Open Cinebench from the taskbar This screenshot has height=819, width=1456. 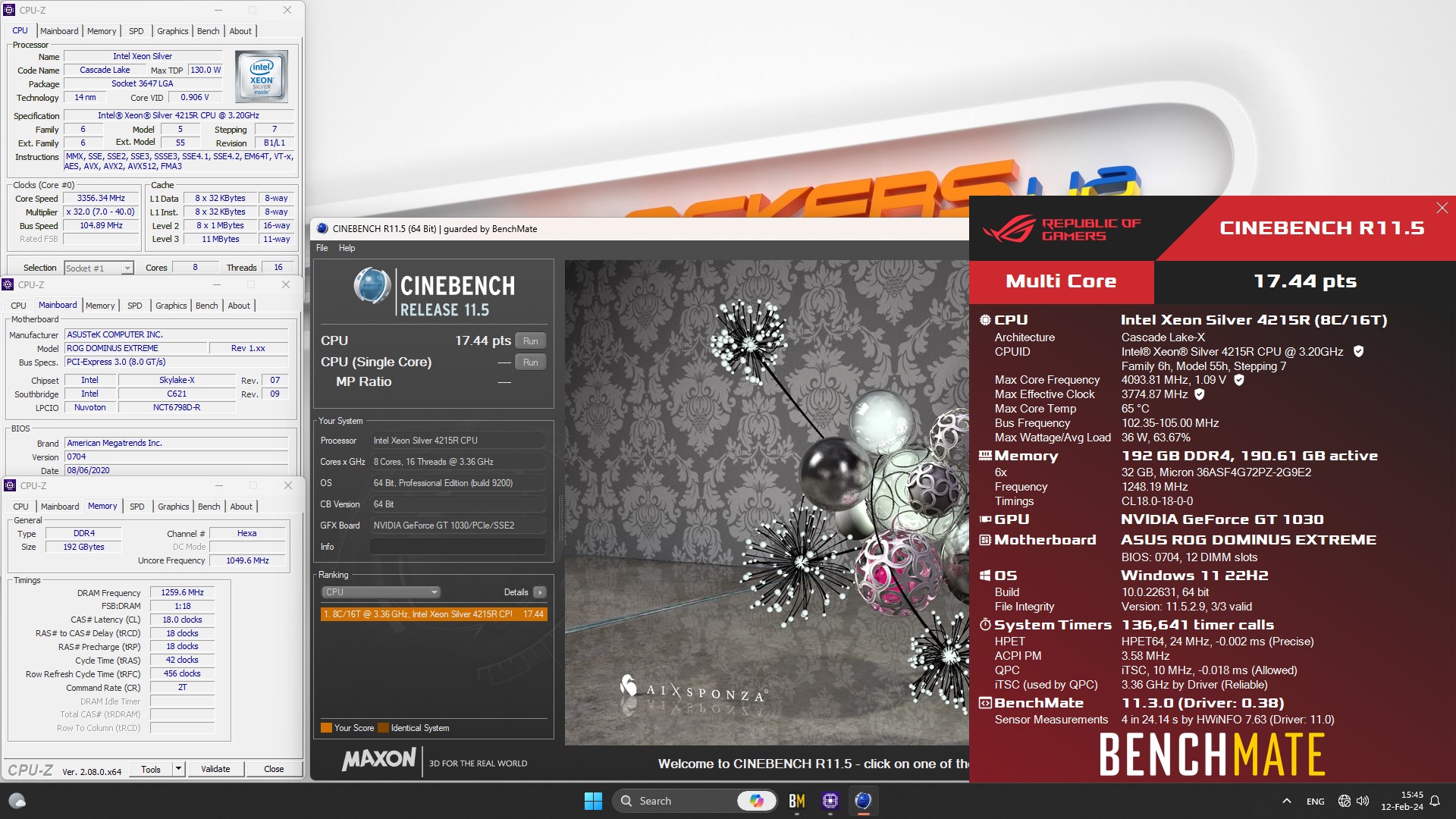tap(863, 801)
